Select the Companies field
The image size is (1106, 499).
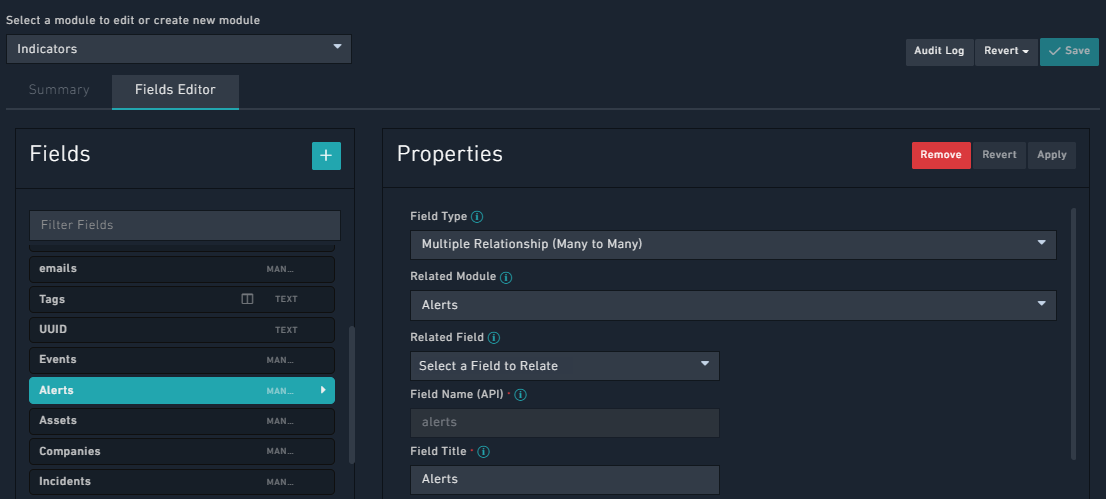pos(182,451)
